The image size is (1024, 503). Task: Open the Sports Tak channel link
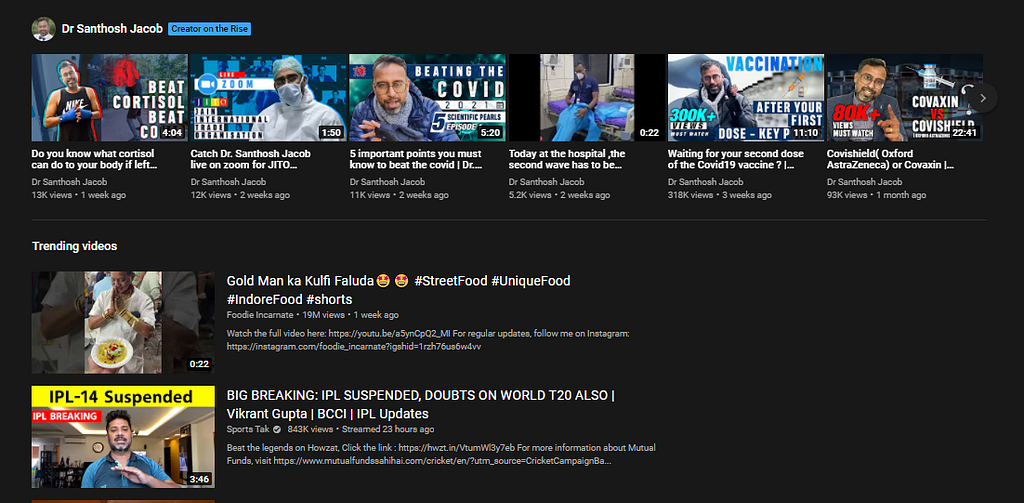(248, 429)
